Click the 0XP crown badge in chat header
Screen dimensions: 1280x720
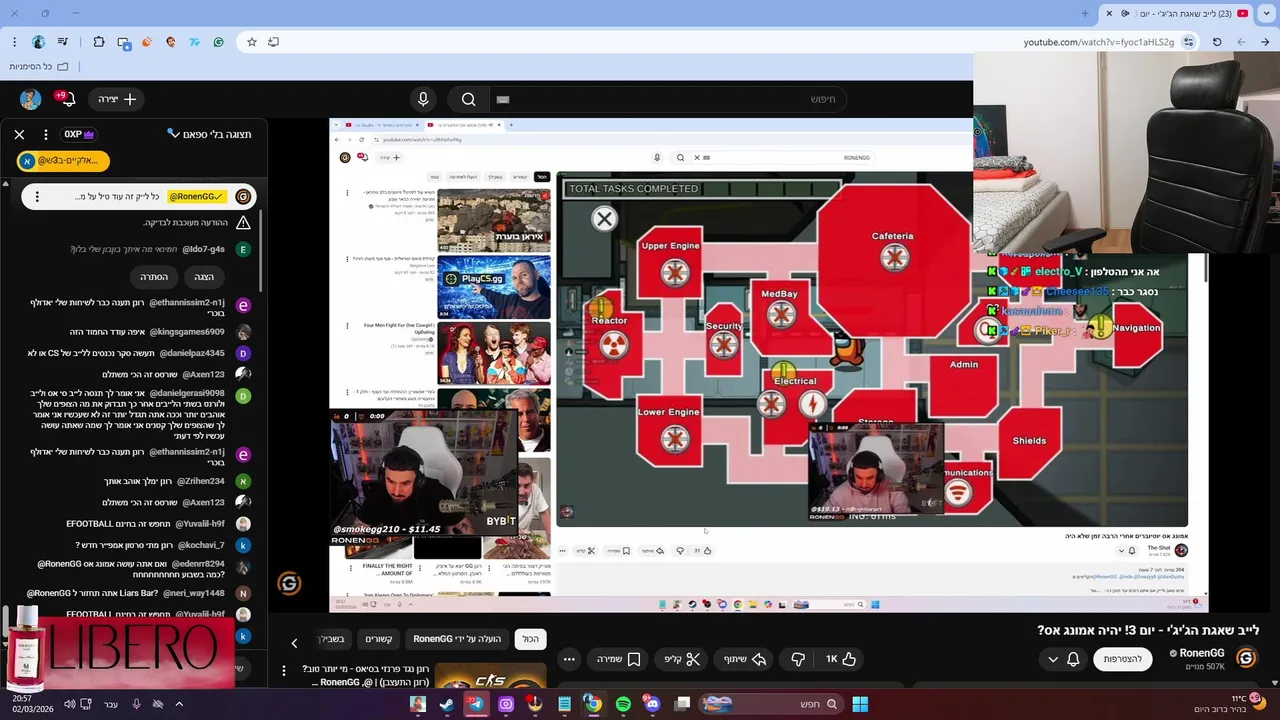[80, 134]
